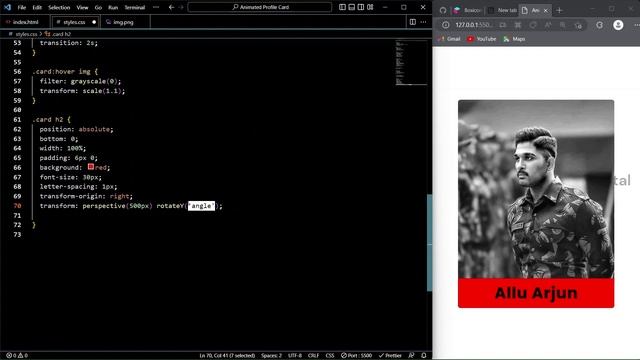The width and height of the screenshot is (640, 360).
Task: Click "transform: scale(1.1);" code line
Action: click(82, 91)
